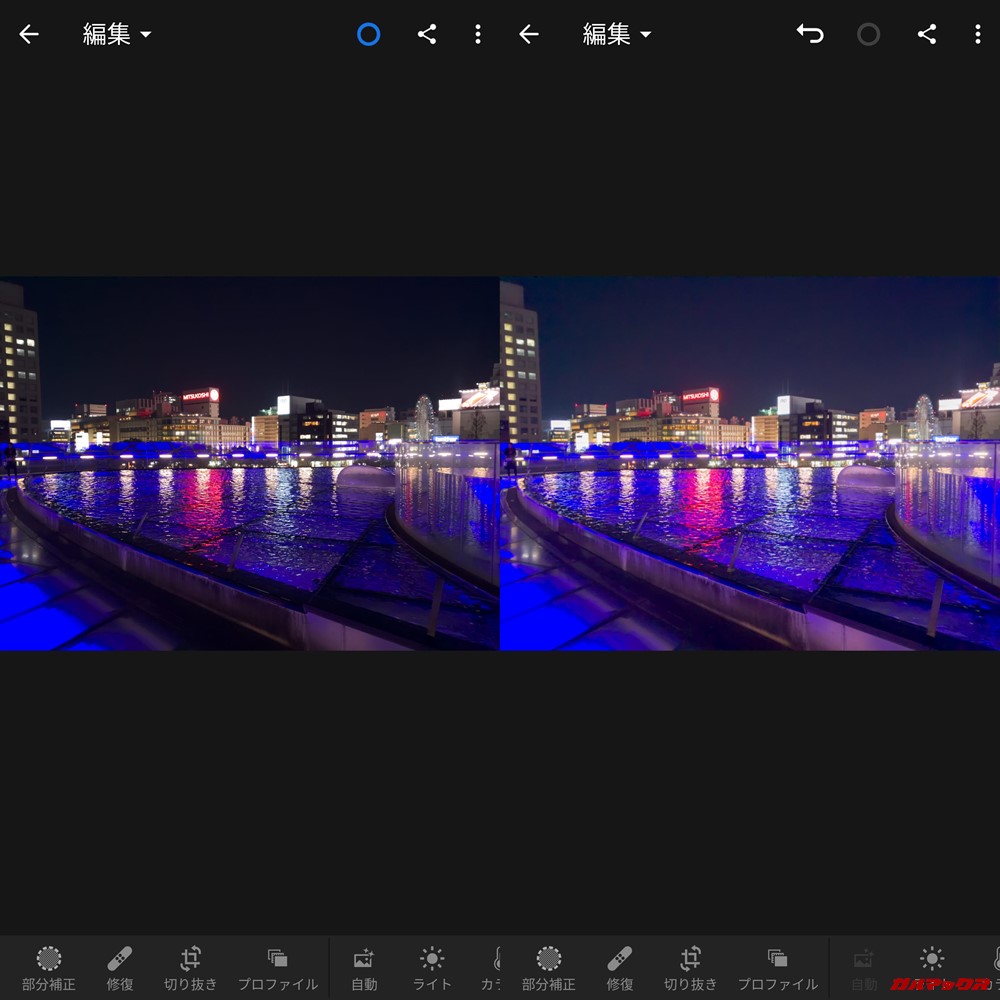Open プロファイル in the left toolbar
This screenshot has height=1000, width=1000.
[x=277, y=968]
